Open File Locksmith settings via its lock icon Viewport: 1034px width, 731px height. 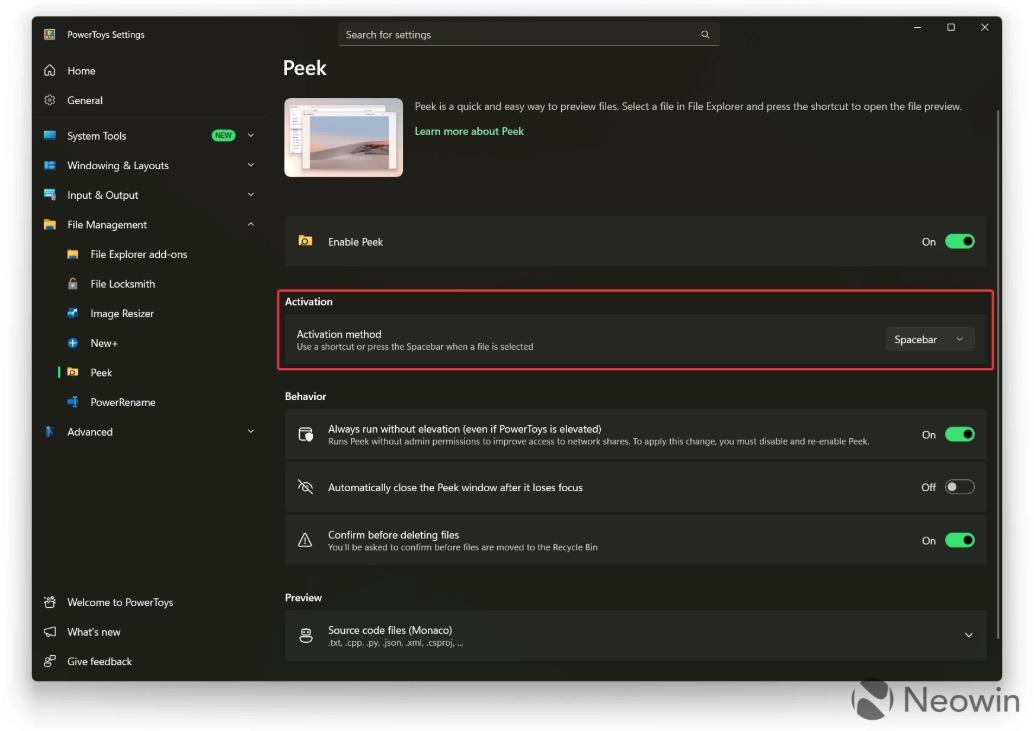[76, 284]
